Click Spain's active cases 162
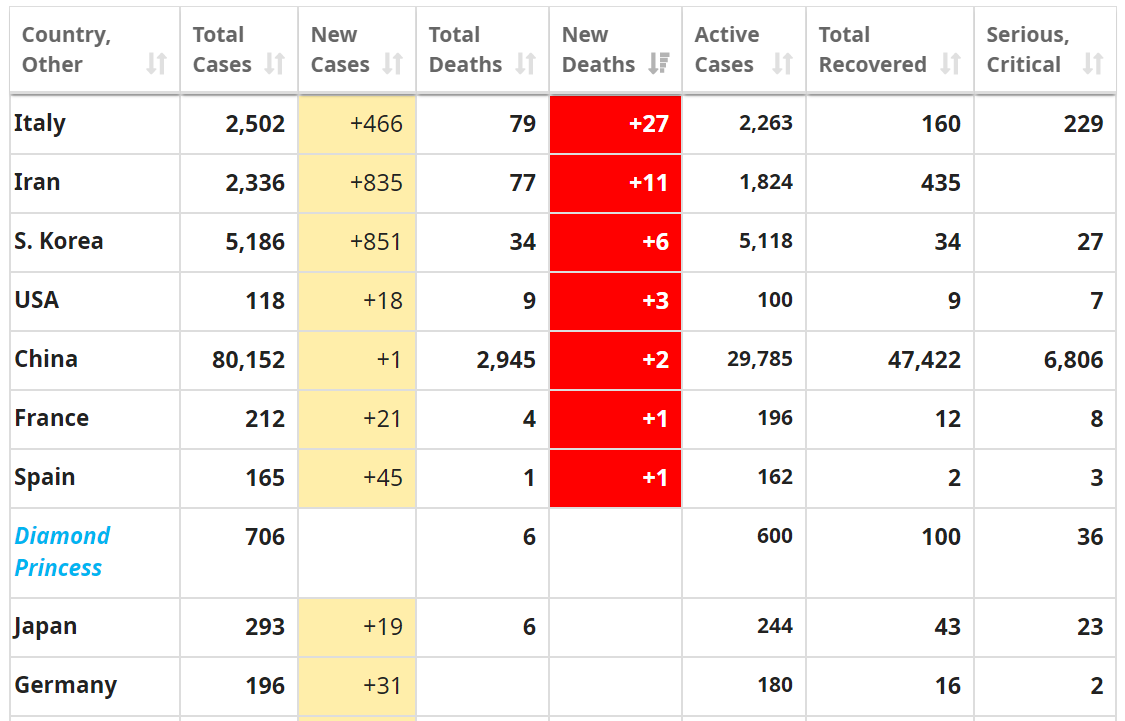Screen dimensions: 1125x721 (x=775, y=476)
